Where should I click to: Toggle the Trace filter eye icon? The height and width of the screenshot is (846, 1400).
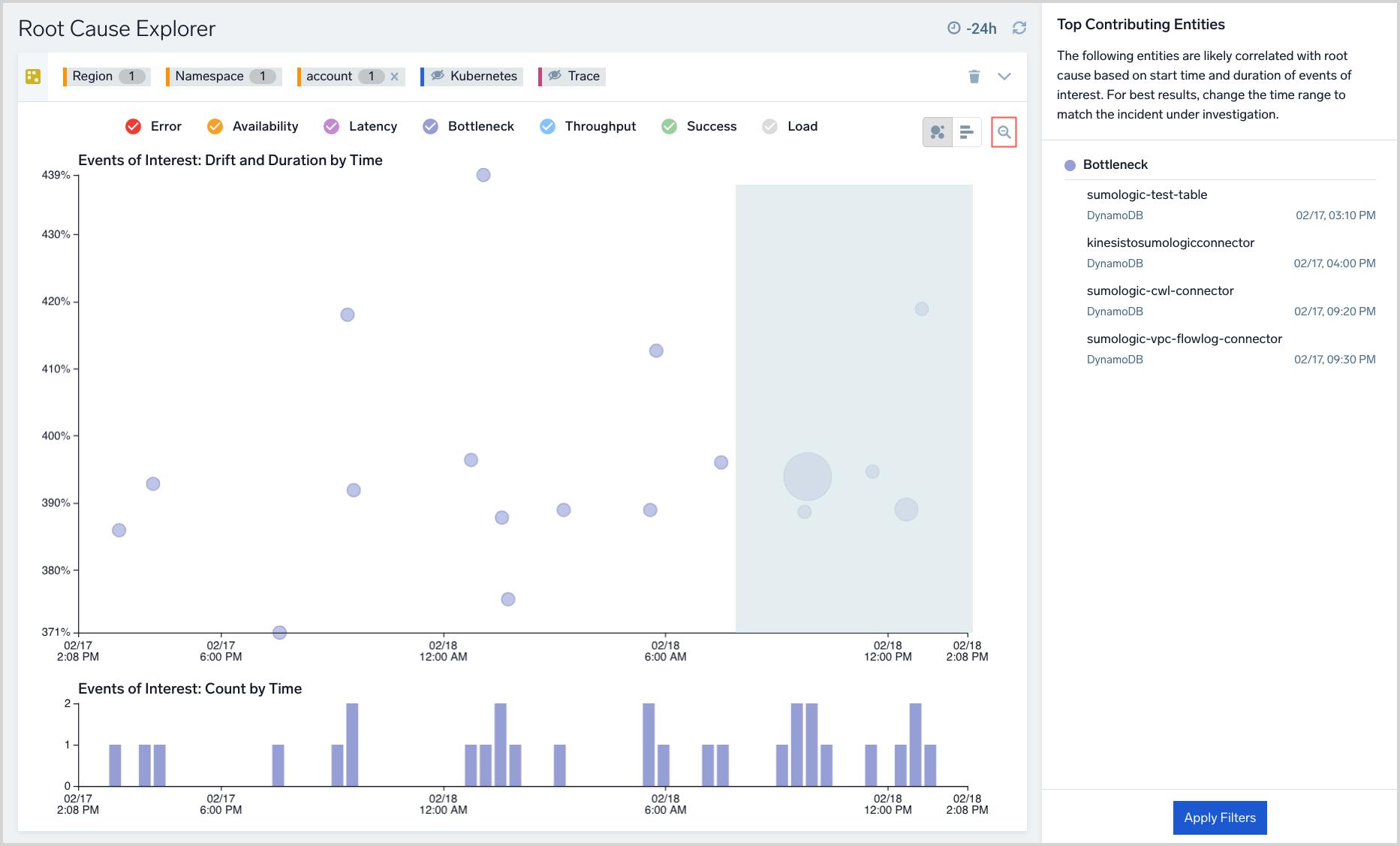click(555, 76)
